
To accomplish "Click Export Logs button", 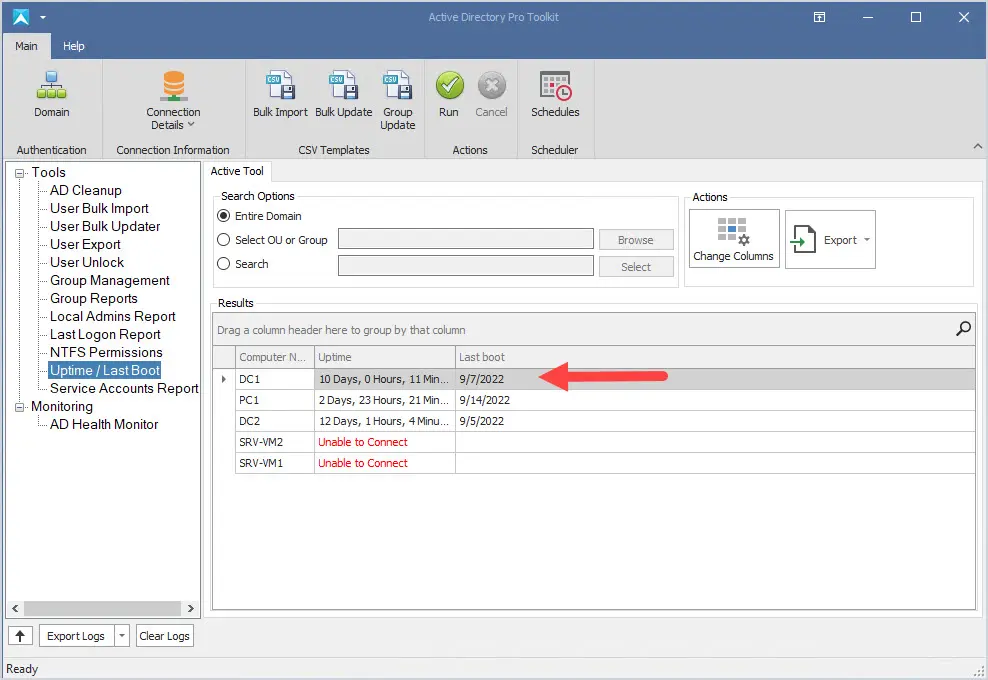I will pos(76,636).
